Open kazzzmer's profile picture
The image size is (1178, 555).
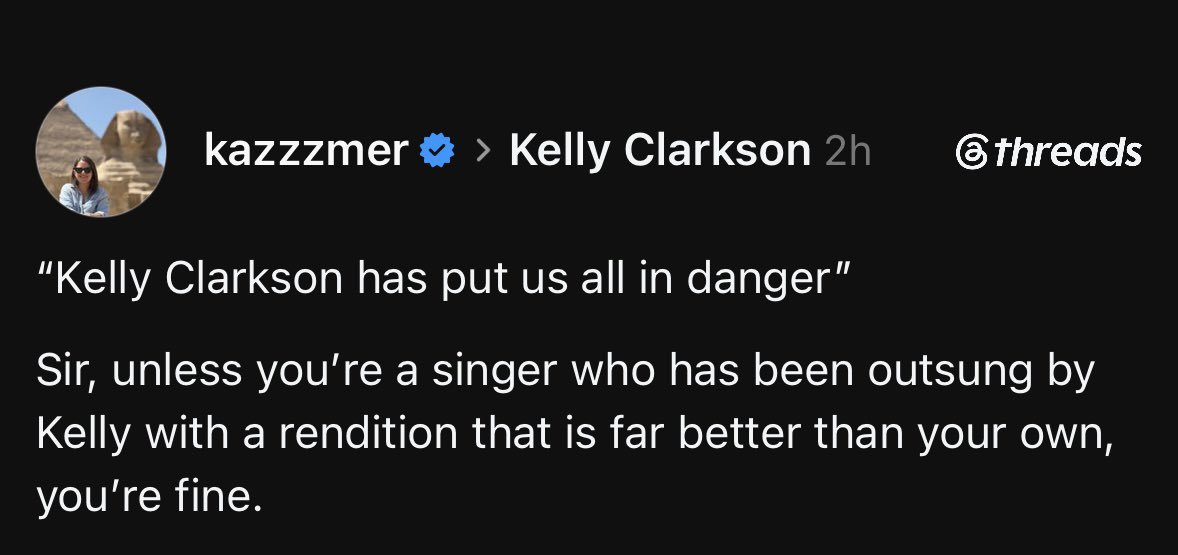tap(101, 152)
